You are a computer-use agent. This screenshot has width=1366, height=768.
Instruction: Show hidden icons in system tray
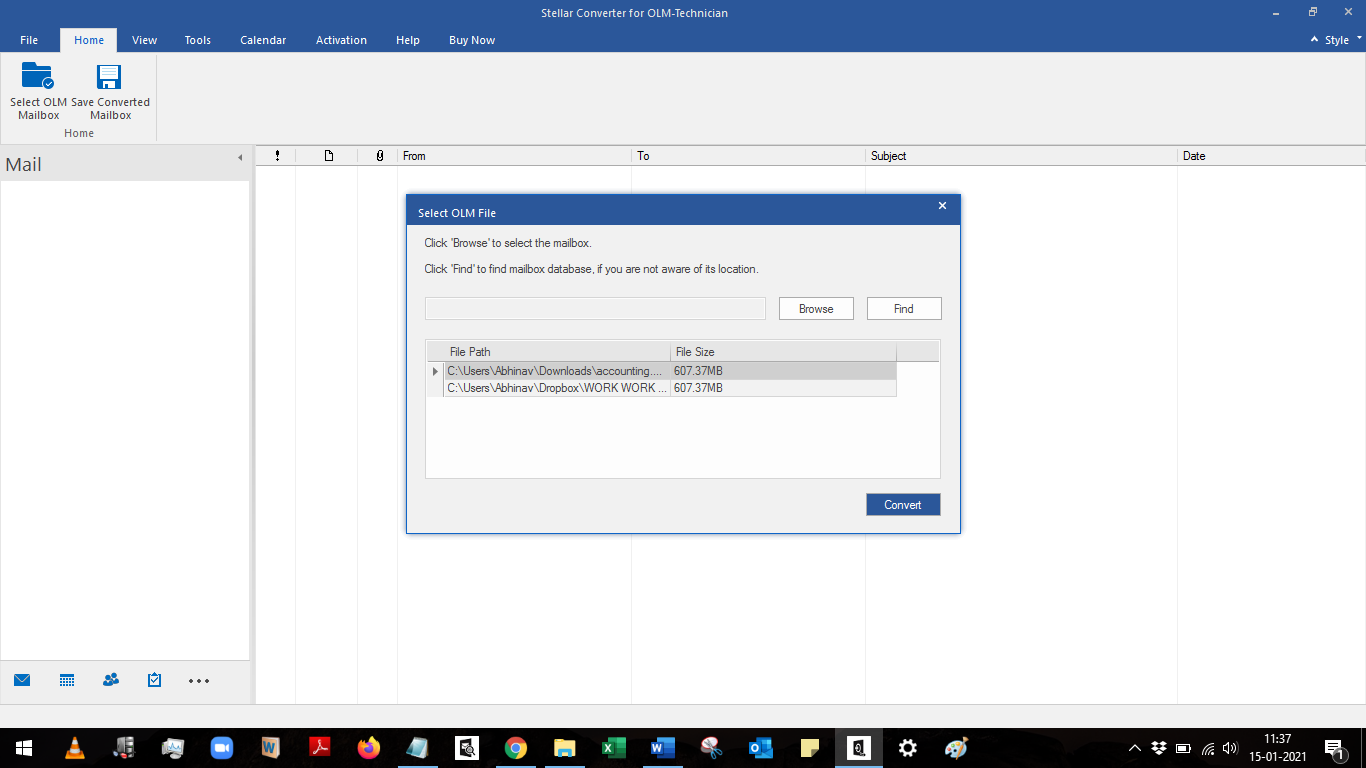1135,747
